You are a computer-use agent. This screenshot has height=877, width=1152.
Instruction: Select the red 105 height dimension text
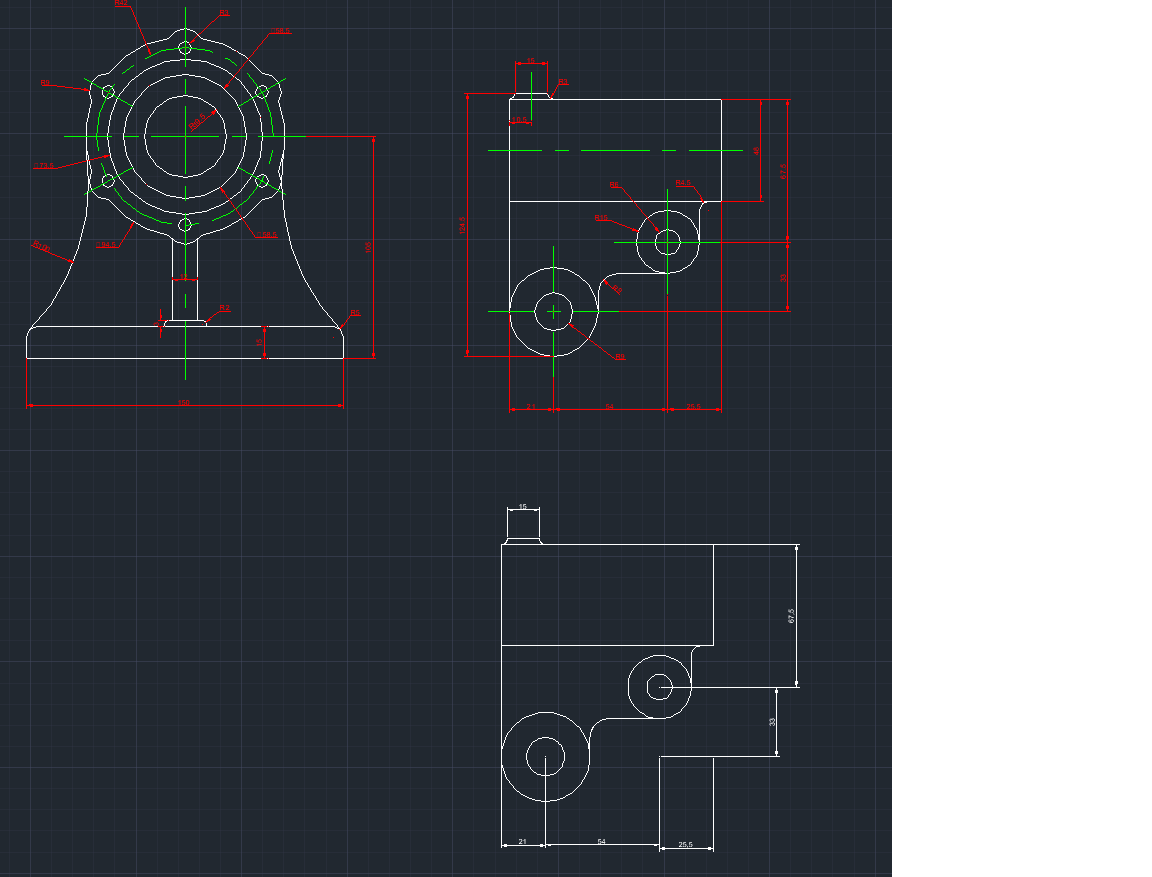click(x=369, y=248)
